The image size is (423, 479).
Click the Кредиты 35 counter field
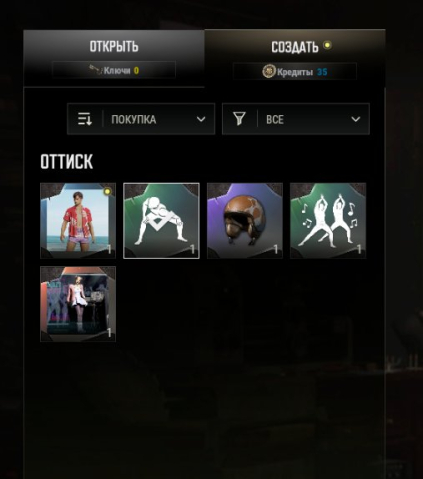click(x=295, y=71)
